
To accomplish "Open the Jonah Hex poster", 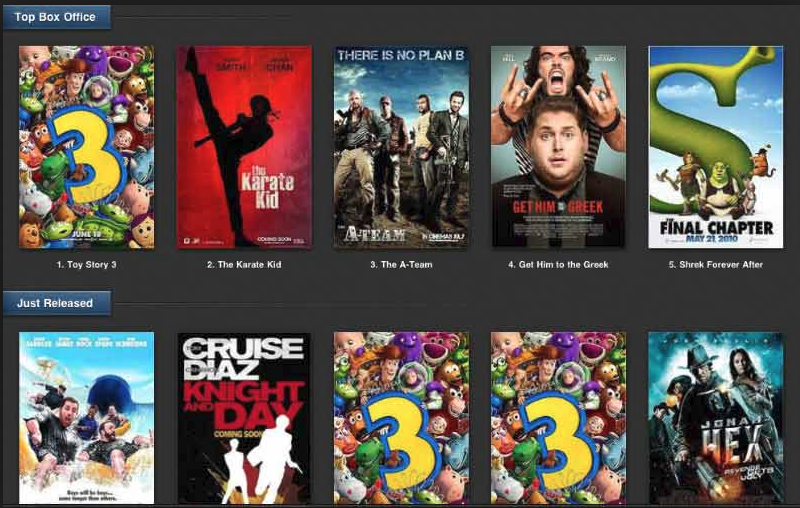I will [716, 418].
